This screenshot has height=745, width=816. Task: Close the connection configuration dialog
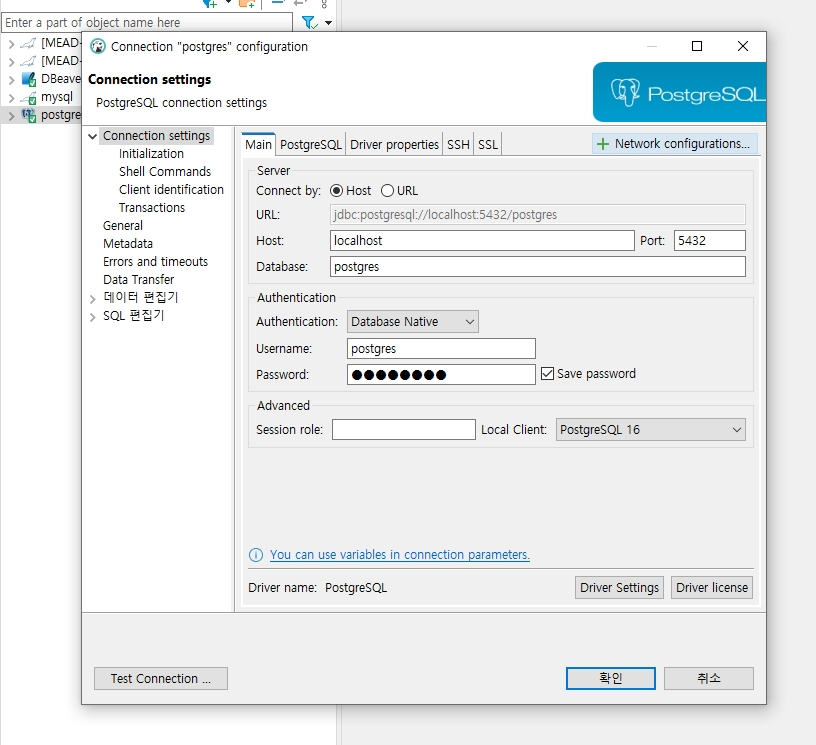point(743,46)
